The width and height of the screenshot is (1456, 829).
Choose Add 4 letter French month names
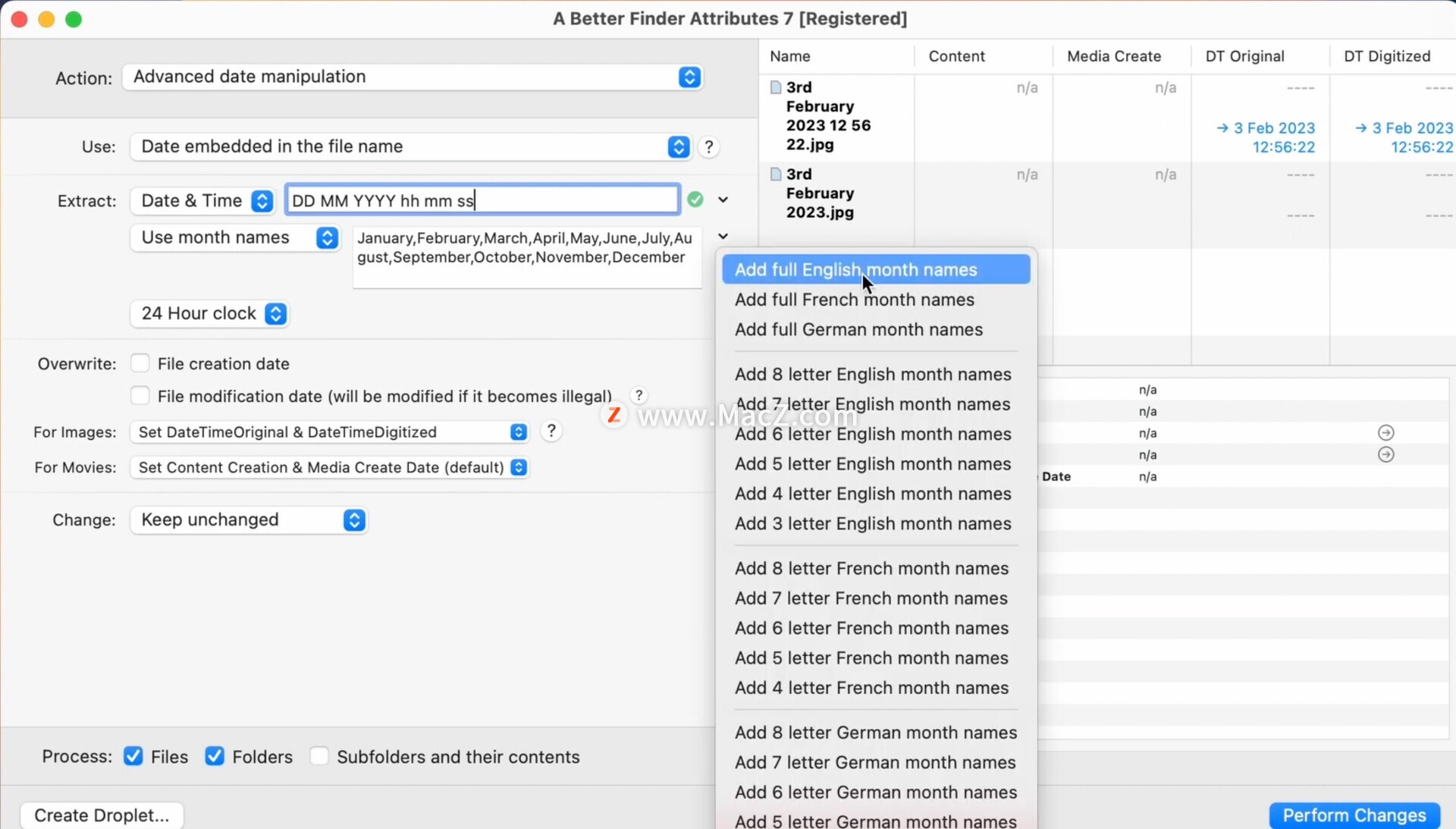click(x=876, y=688)
